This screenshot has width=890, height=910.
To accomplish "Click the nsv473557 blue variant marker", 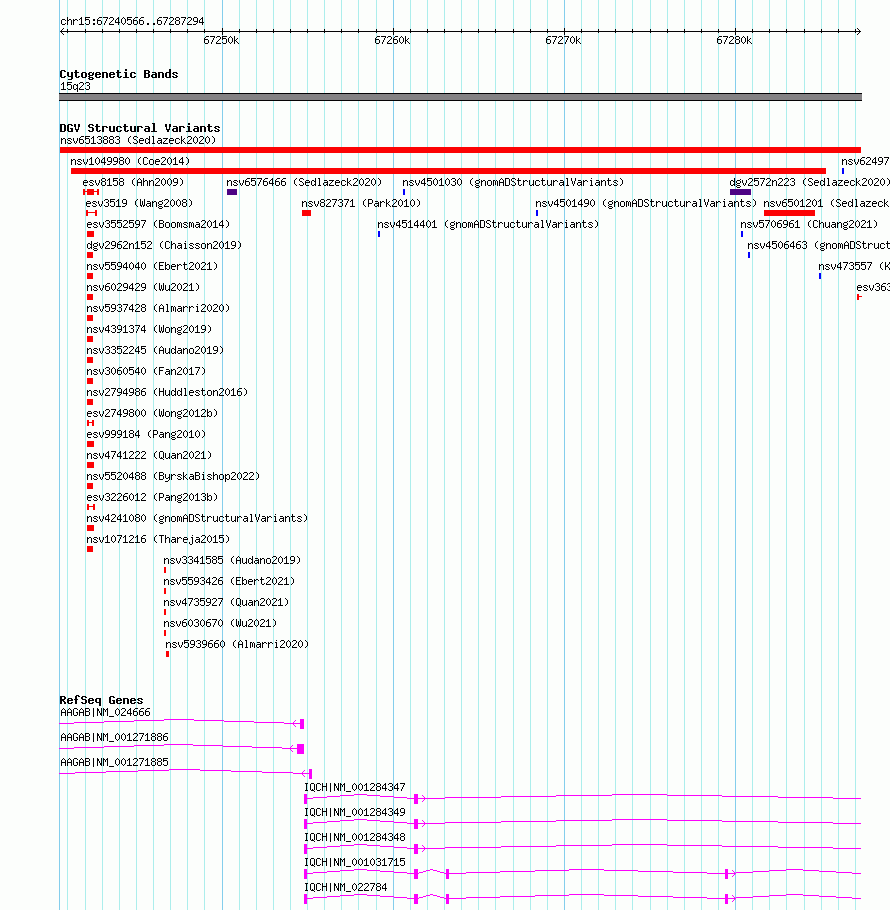I will tap(820, 276).
